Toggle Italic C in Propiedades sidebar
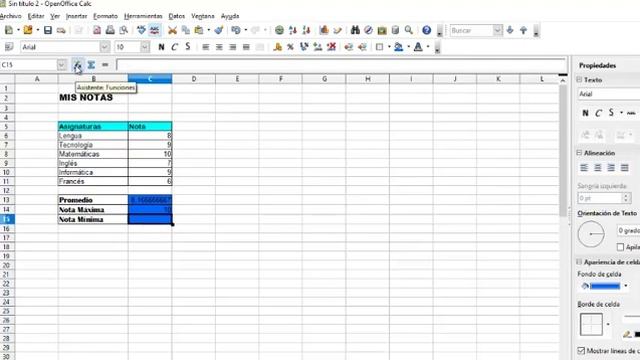 point(598,113)
